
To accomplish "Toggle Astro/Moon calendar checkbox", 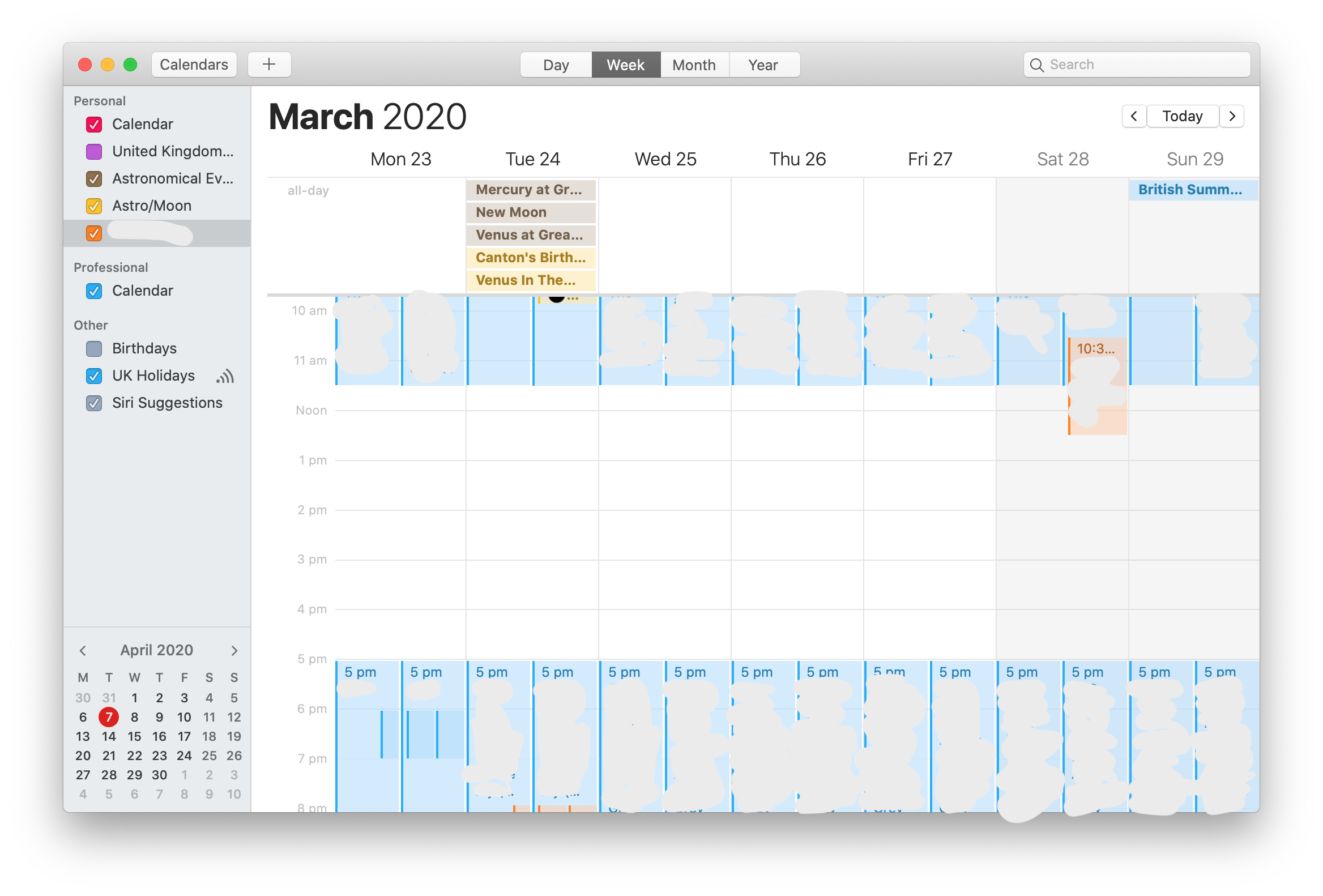I will click(94, 206).
